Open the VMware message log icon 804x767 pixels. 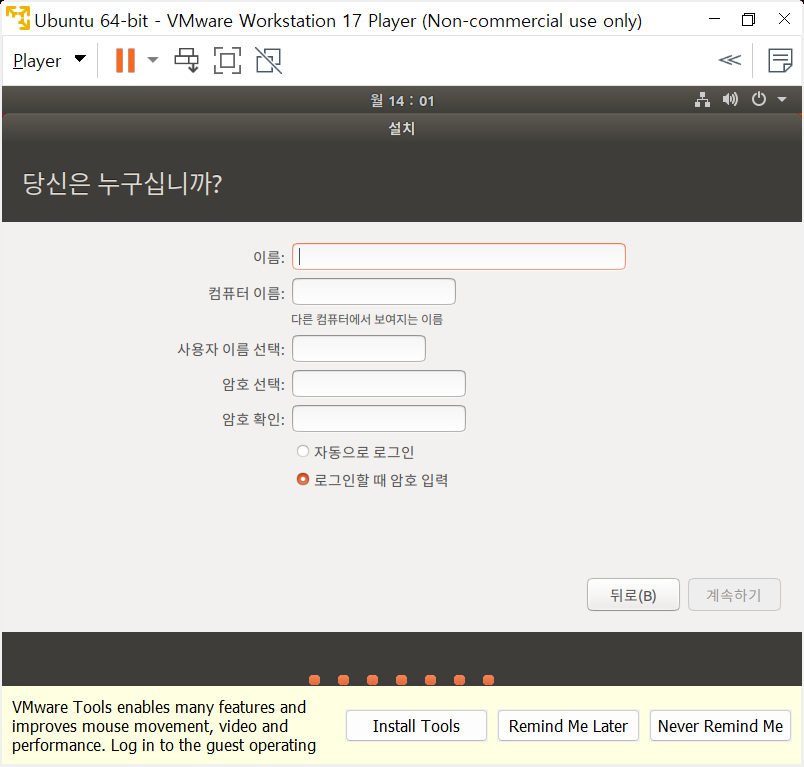pyautogui.click(x=780, y=60)
